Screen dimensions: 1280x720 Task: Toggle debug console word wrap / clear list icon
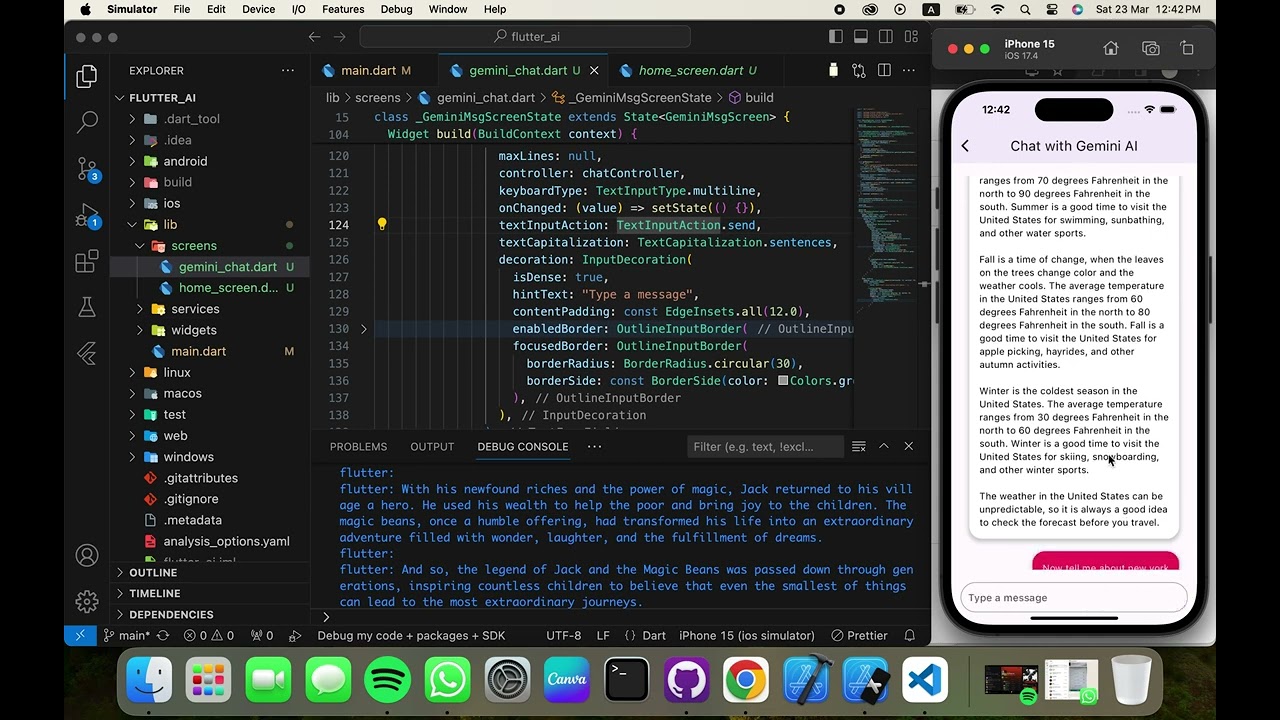click(858, 446)
